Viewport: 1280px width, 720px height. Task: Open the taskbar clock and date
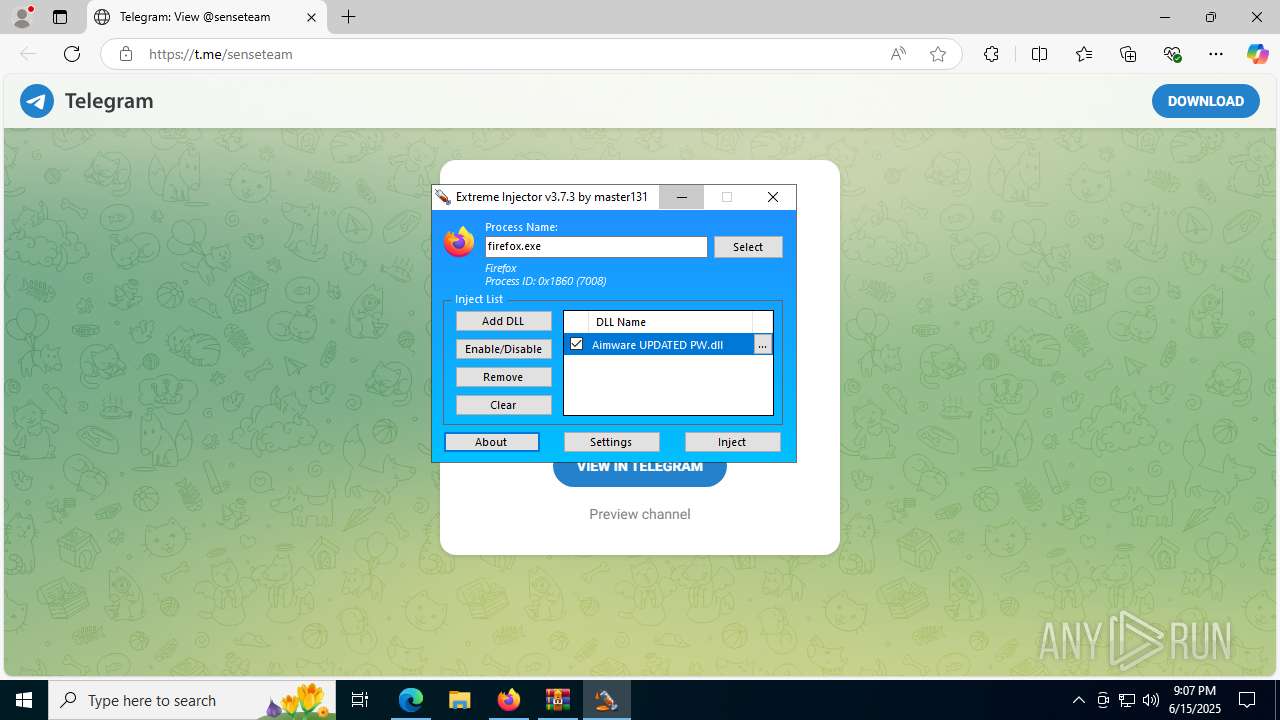pos(1194,700)
